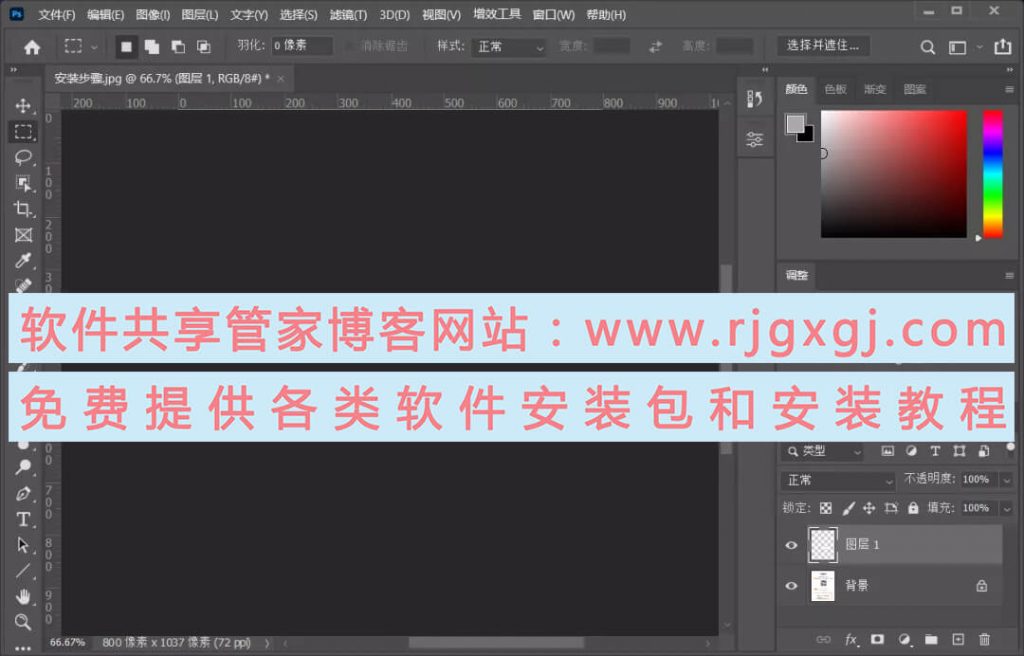Open the Search magnifier in options bar
The height and width of the screenshot is (656, 1024).
pos(927,47)
